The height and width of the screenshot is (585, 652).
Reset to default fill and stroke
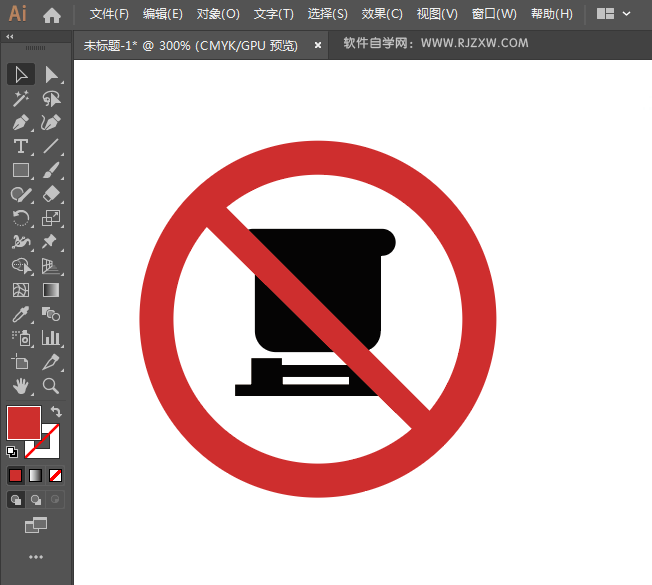pyautogui.click(x=12, y=452)
